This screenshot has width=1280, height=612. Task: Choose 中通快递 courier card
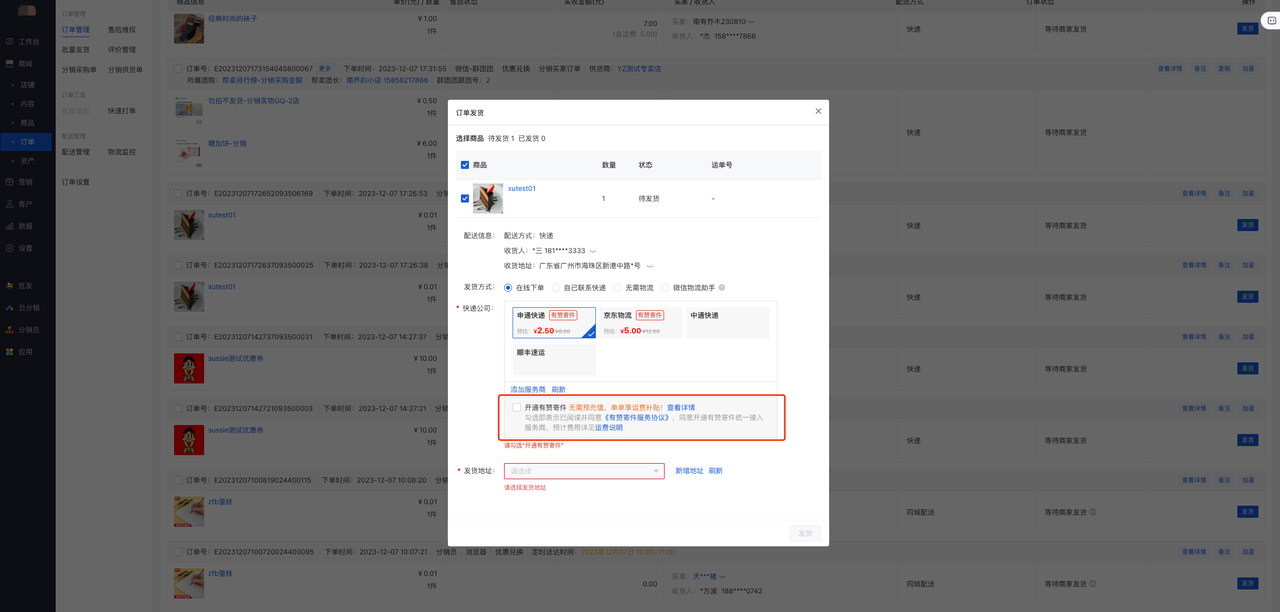(x=728, y=323)
